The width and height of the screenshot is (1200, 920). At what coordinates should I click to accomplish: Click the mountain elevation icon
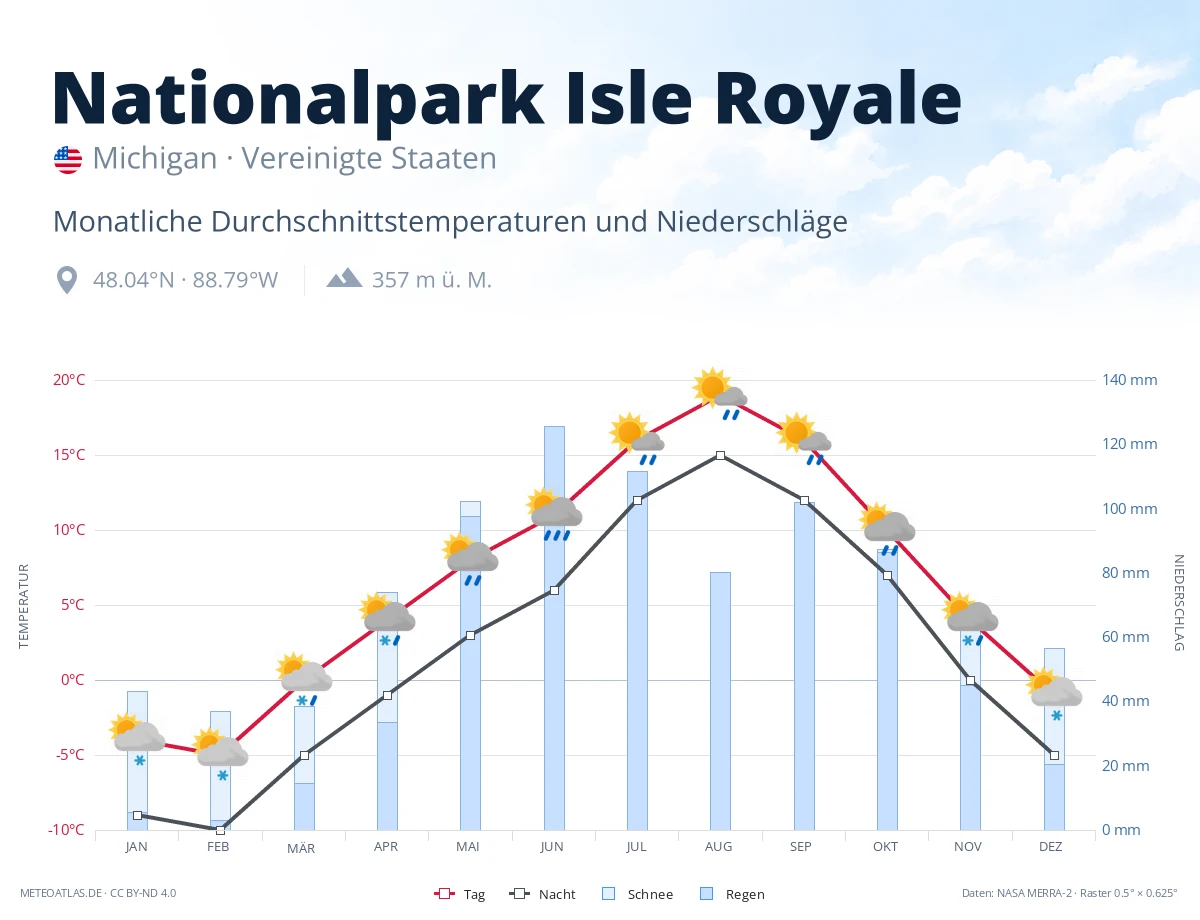(344, 277)
